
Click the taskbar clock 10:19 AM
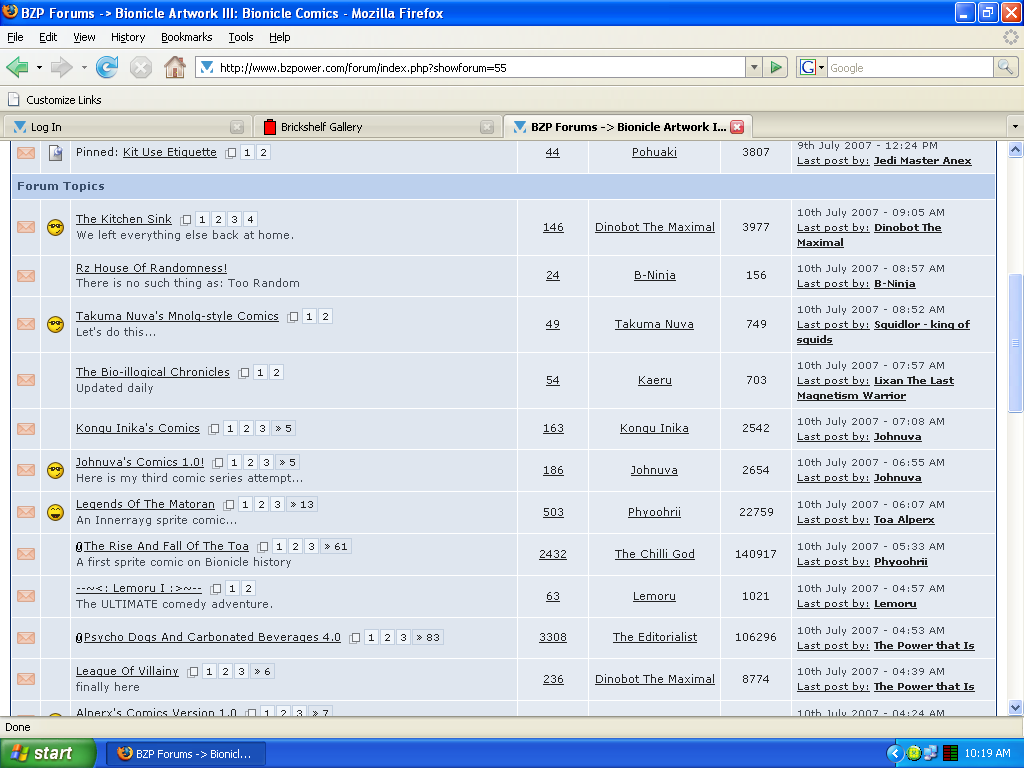tap(987, 754)
